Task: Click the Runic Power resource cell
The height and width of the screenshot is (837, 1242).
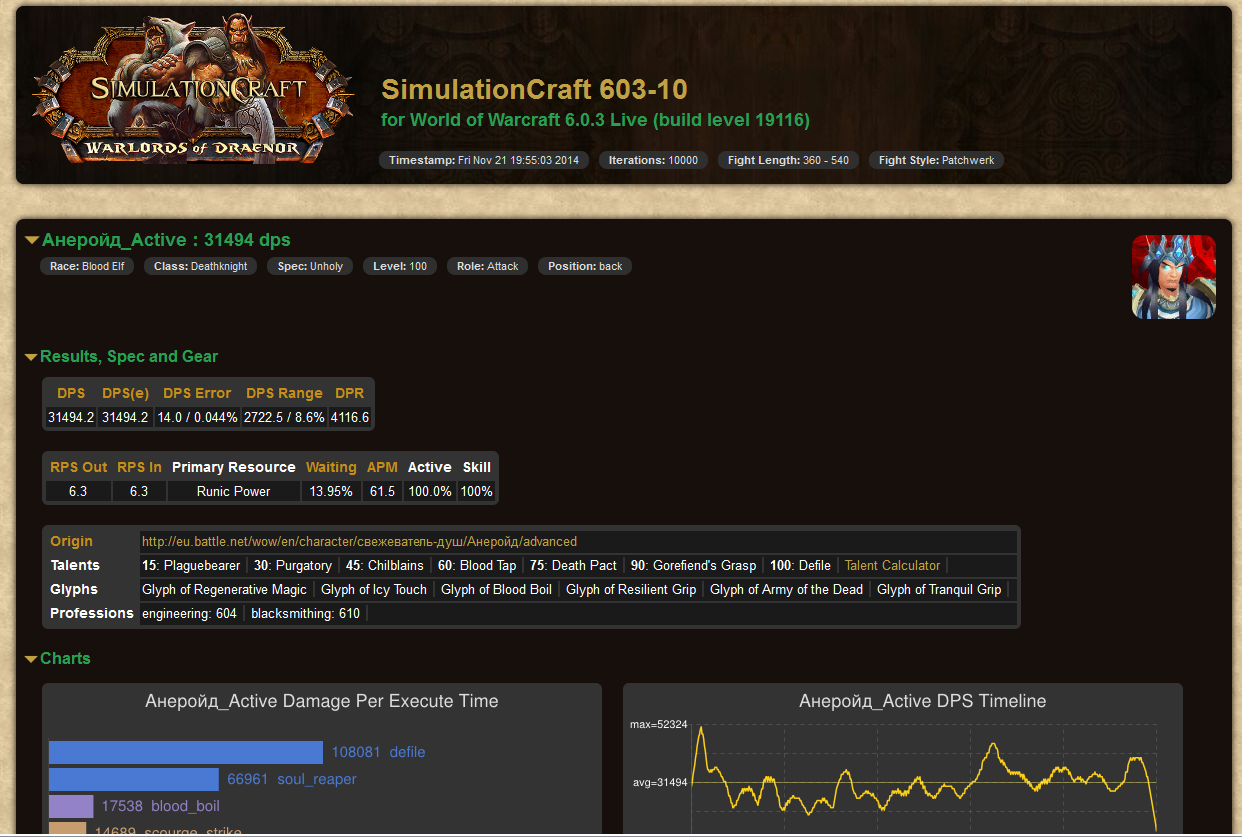Action: click(234, 491)
